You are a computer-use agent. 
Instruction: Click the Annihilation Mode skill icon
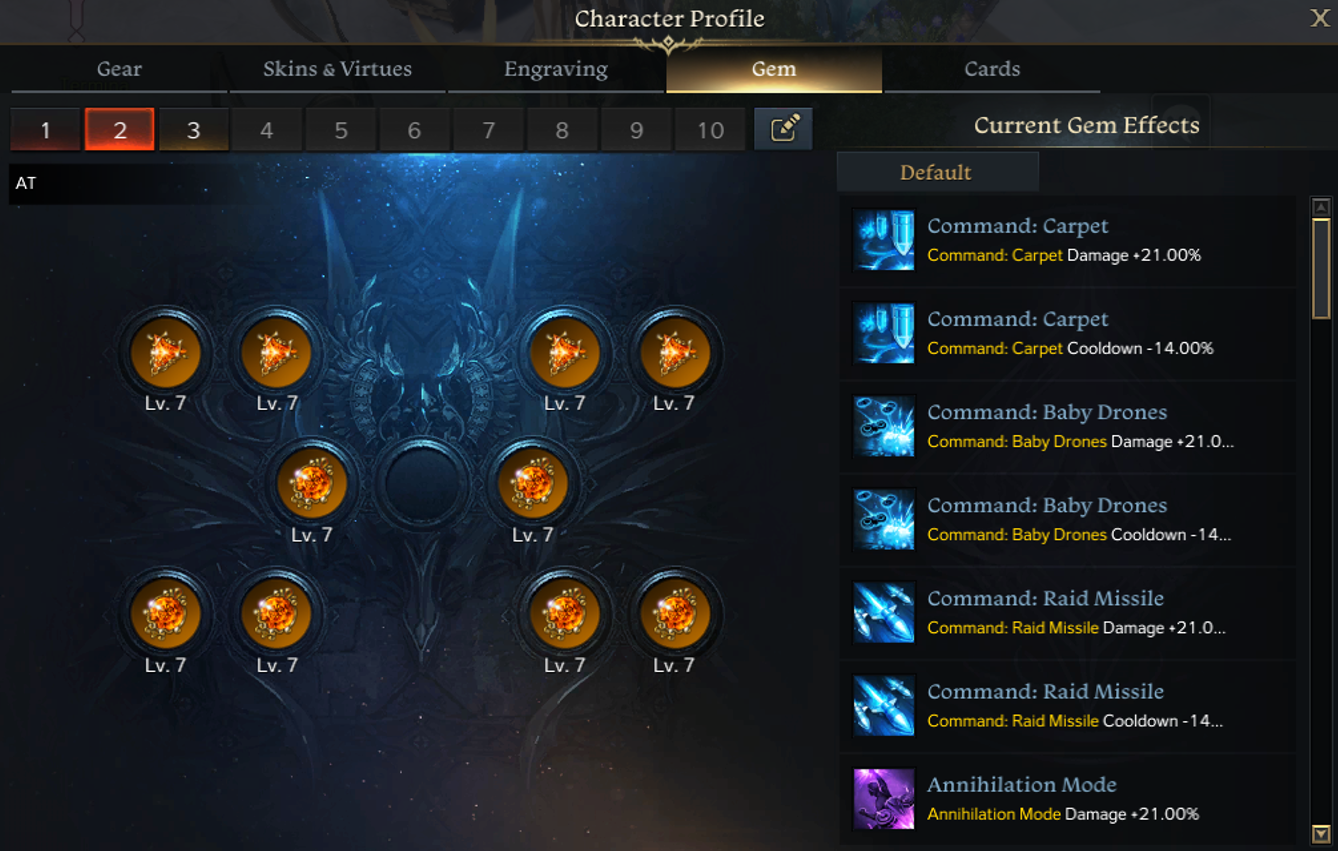883,799
